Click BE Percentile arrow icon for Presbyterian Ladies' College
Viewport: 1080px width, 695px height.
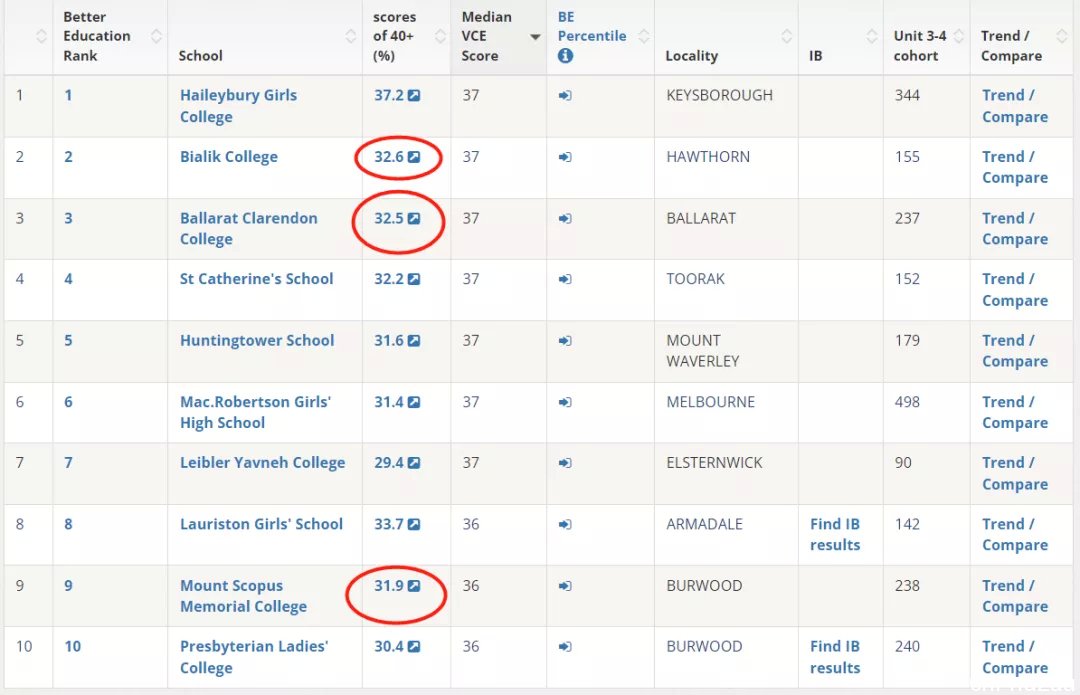click(565, 646)
